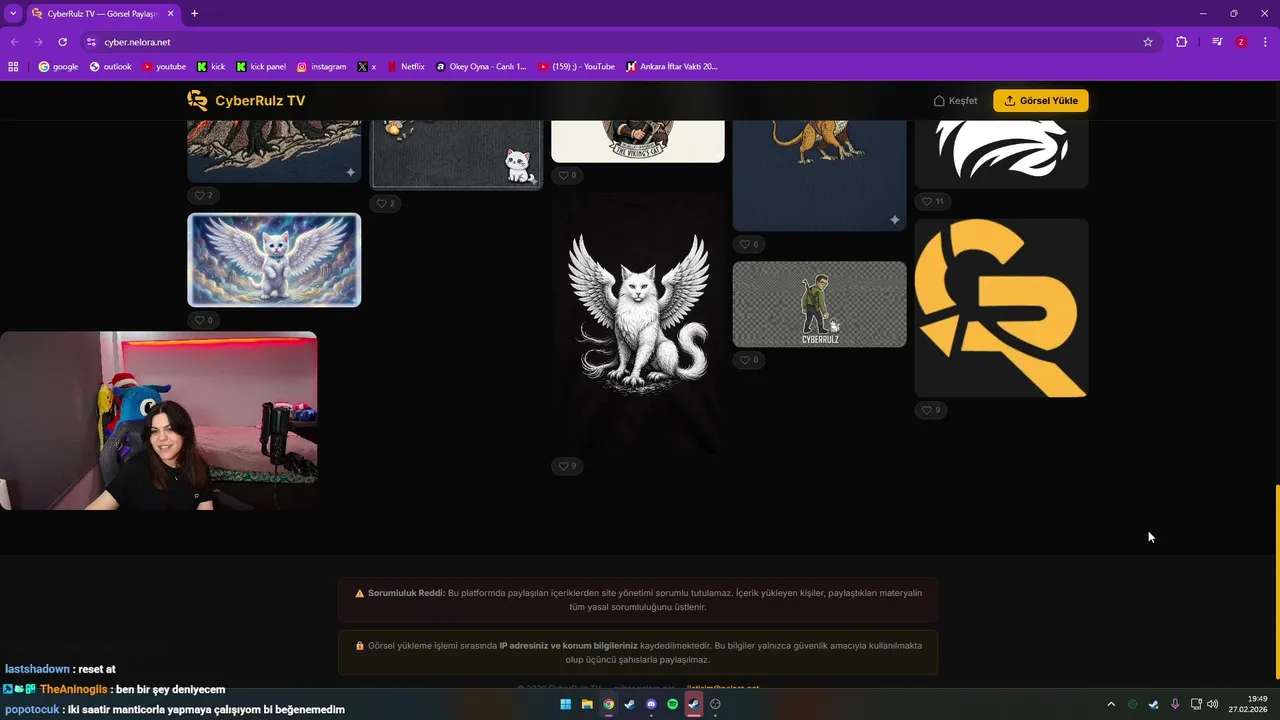The width and height of the screenshot is (1280, 720).
Task: Open the apps grid in the bookmarks bar
Action: pos(13,67)
